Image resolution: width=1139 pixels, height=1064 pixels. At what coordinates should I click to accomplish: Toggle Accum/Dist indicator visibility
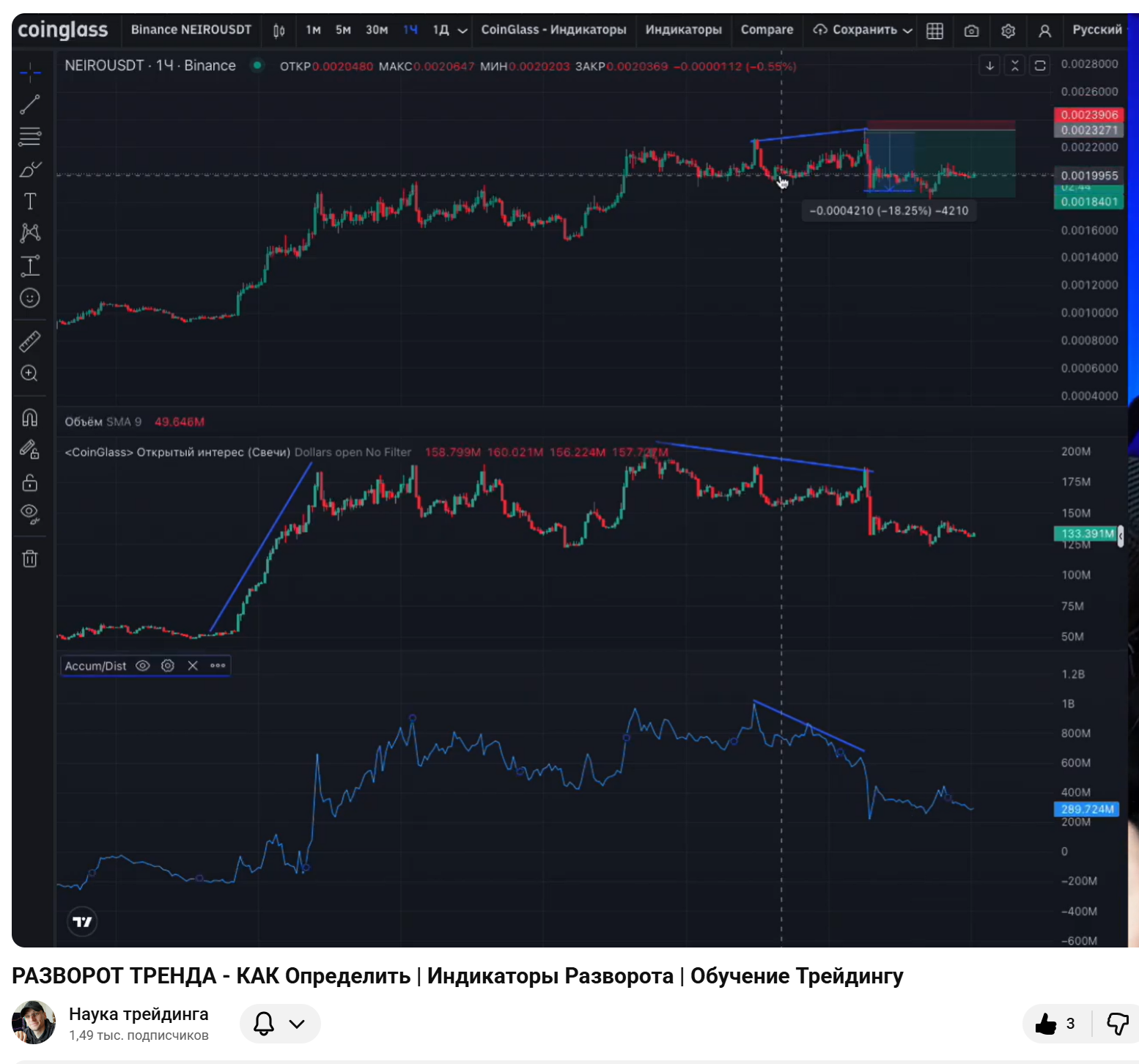click(x=143, y=665)
